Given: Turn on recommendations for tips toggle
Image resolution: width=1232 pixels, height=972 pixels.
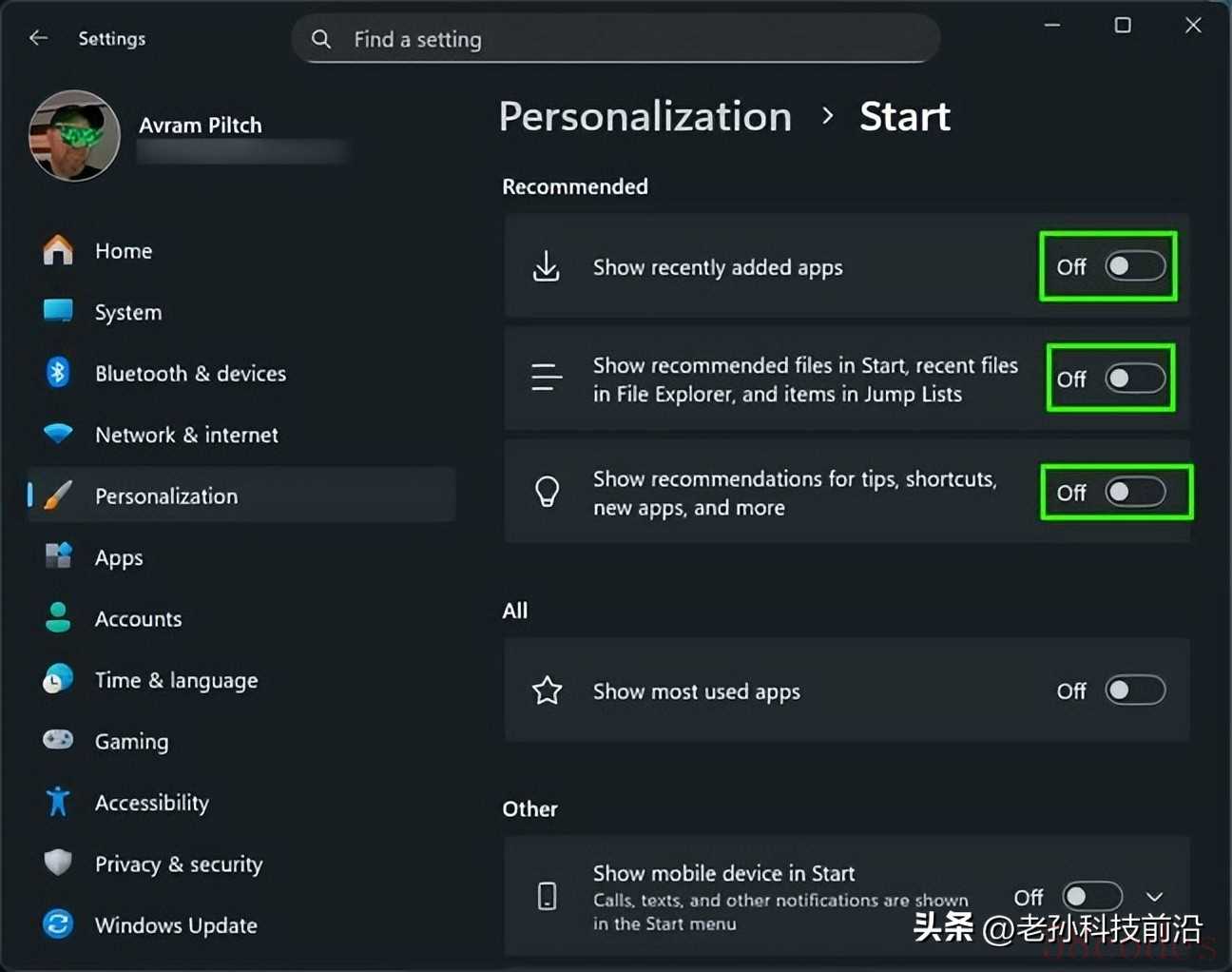Looking at the screenshot, I should 1135,493.
